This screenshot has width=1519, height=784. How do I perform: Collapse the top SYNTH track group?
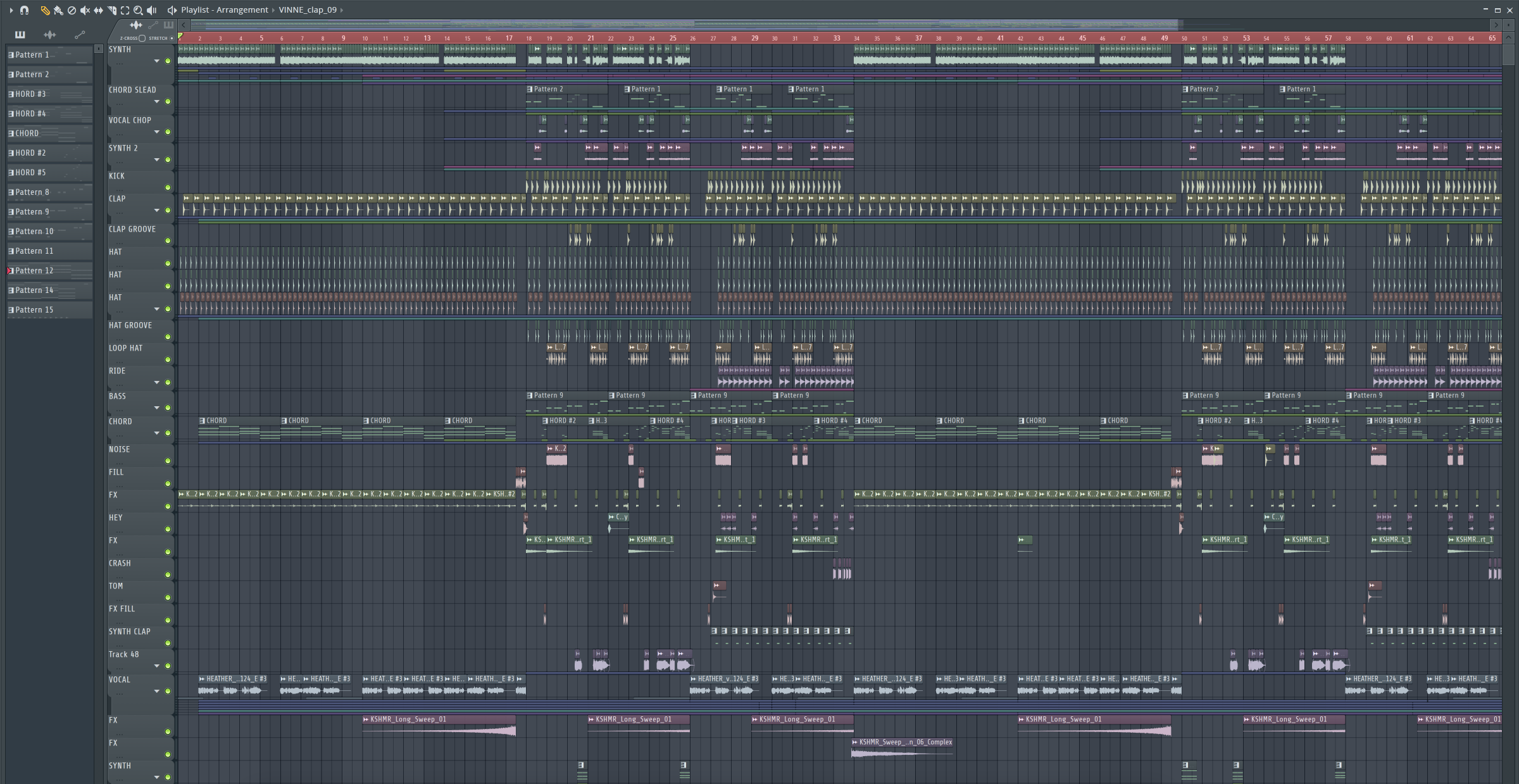click(x=156, y=61)
